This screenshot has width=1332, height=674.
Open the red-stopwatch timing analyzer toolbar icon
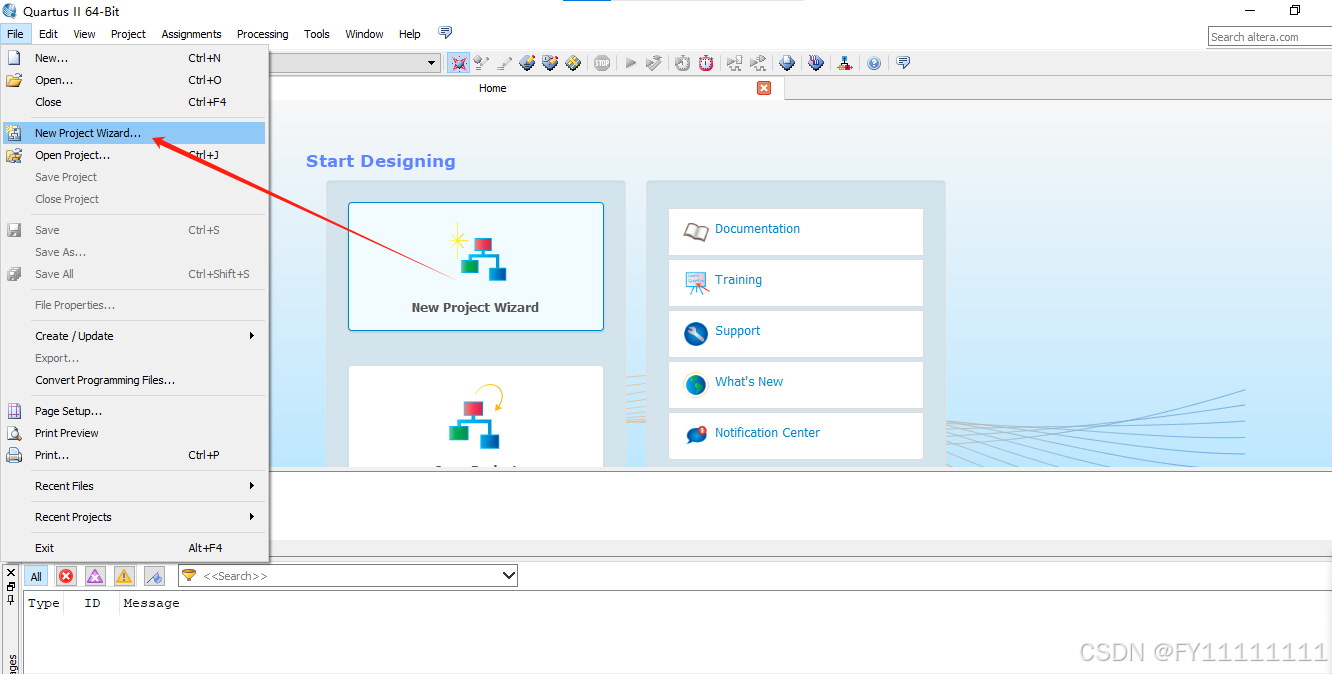(706, 63)
